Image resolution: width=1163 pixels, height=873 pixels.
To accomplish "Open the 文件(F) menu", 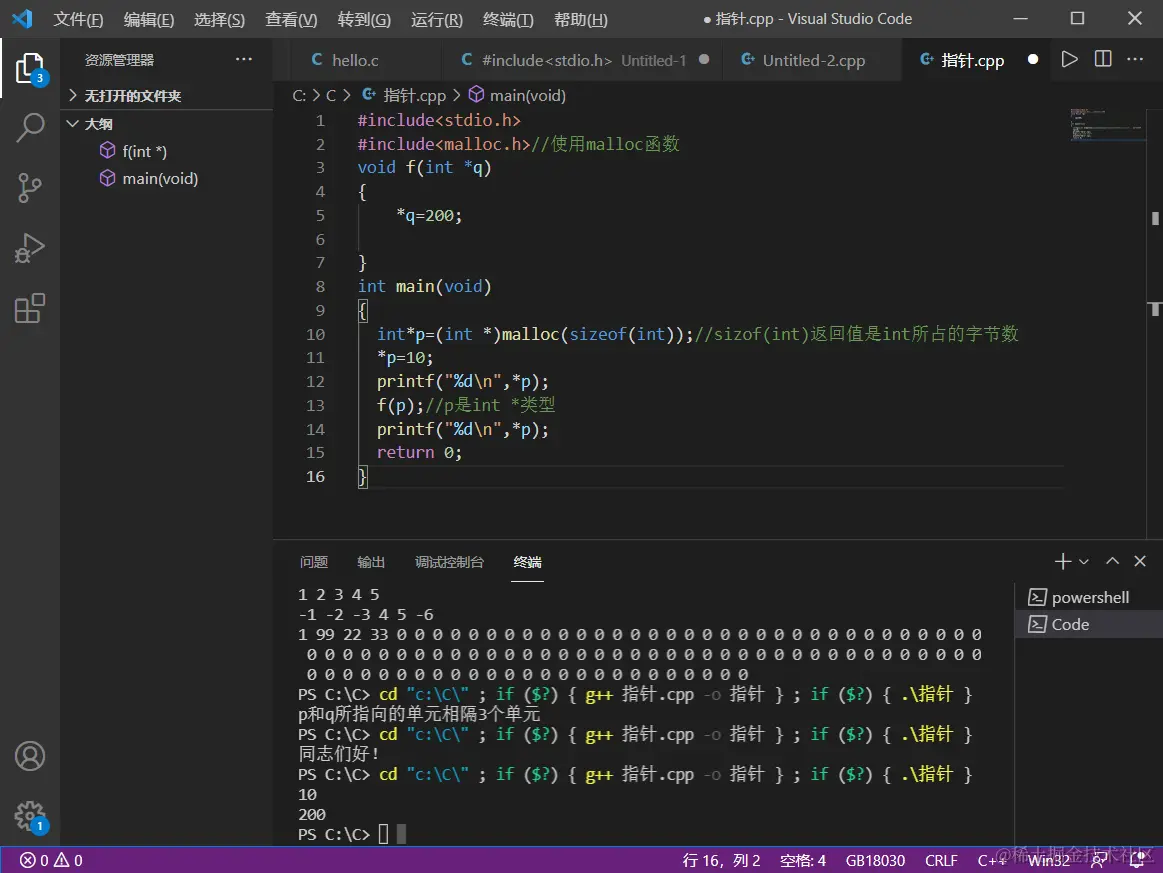I will 78,19.
